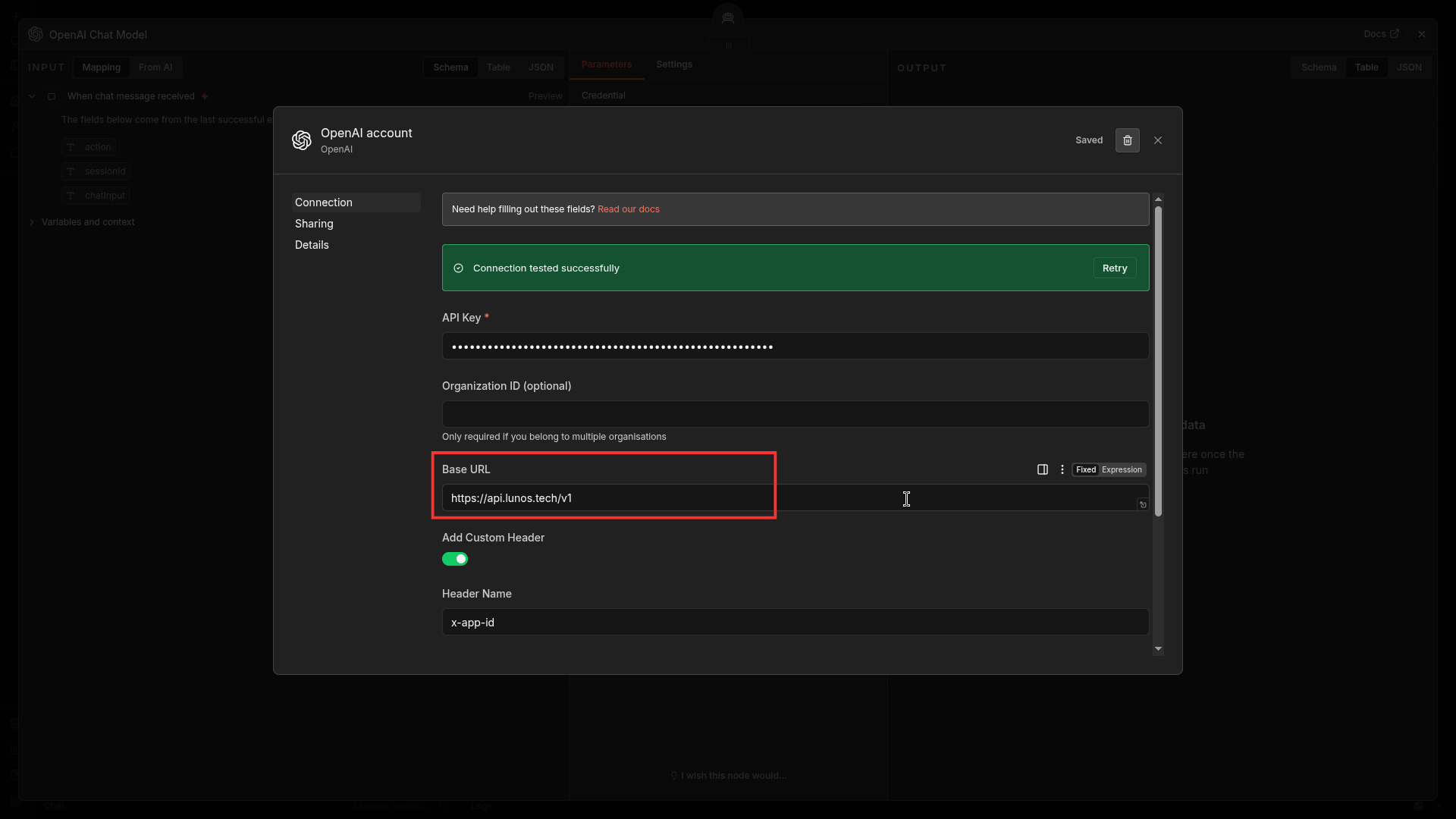
Task: Click the 'action' field in background Input schema
Action: [x=89, y=147]
